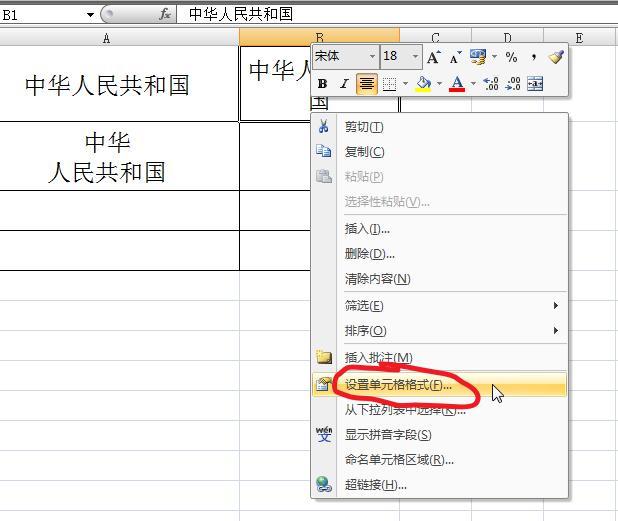Screen dimensions: 618x521
Task: Click the Format Cells icon
Action: pyautogui.click(x=323, y=384)
